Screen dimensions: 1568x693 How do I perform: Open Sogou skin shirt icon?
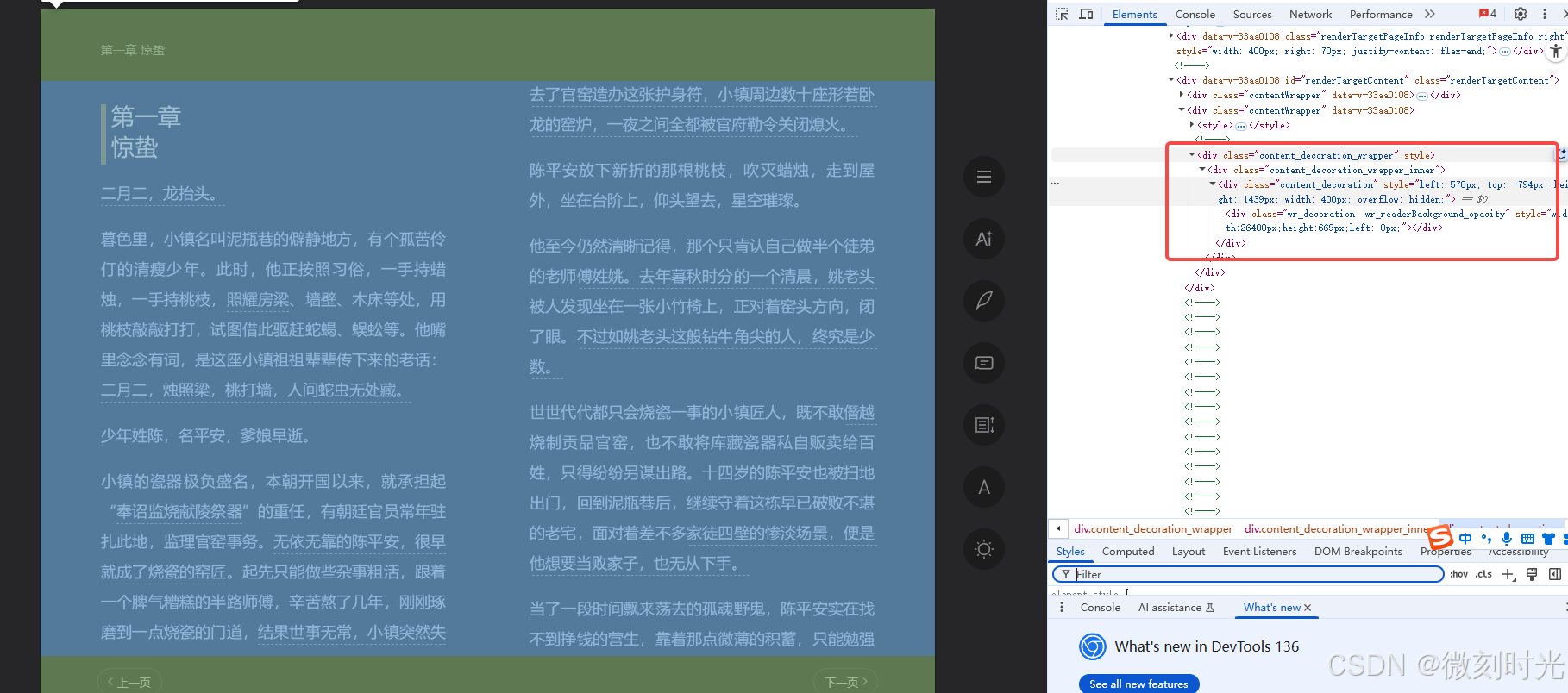coord(1548,539)
